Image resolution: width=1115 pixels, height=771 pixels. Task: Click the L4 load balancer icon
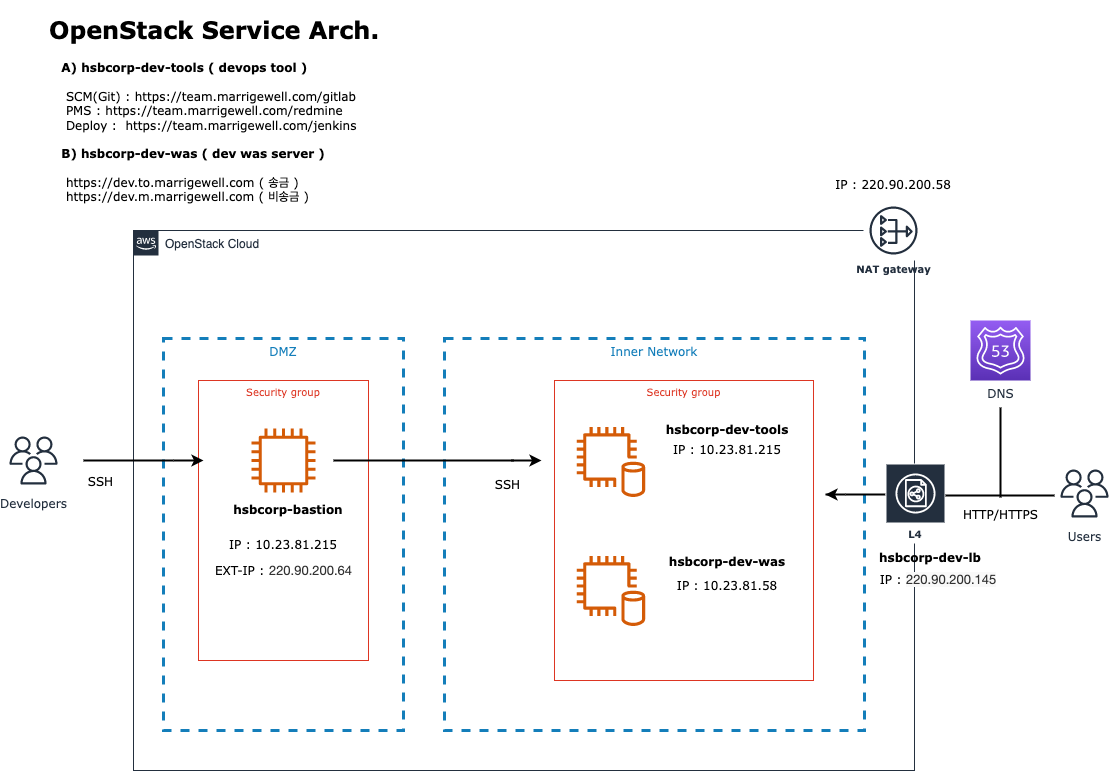point(915,494)
